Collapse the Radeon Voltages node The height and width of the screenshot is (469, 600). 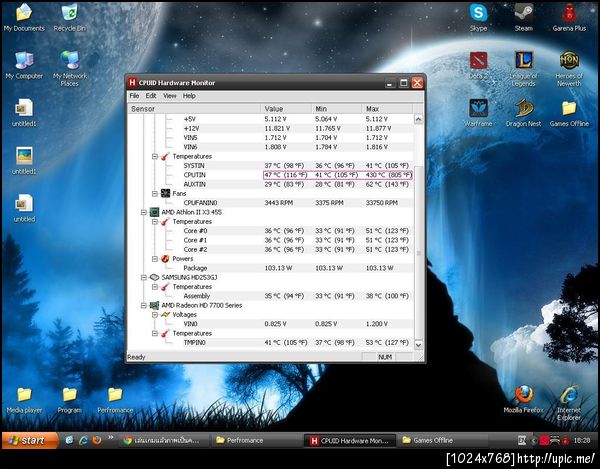(x=155, y=315)
